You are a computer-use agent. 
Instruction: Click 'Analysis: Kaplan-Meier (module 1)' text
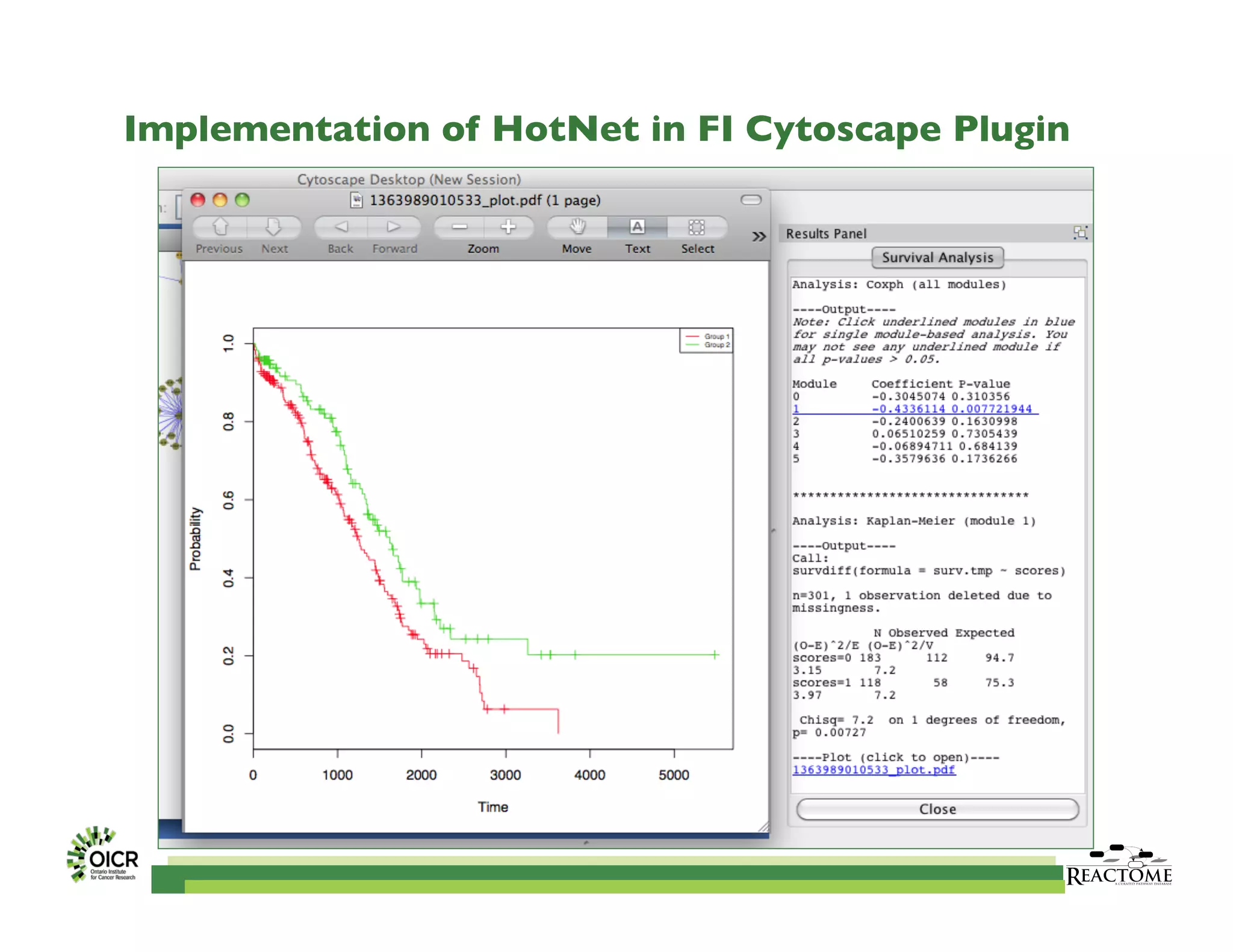(914, 521)
